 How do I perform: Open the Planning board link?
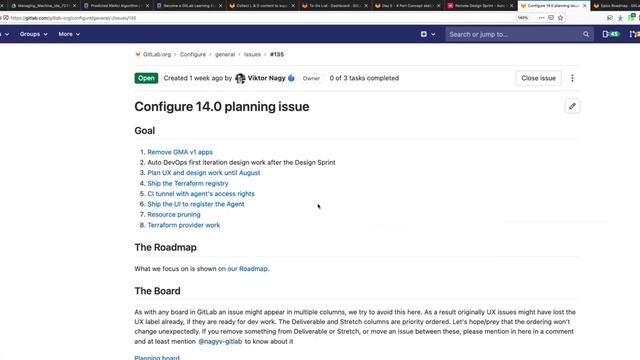(x=157, y=358)
